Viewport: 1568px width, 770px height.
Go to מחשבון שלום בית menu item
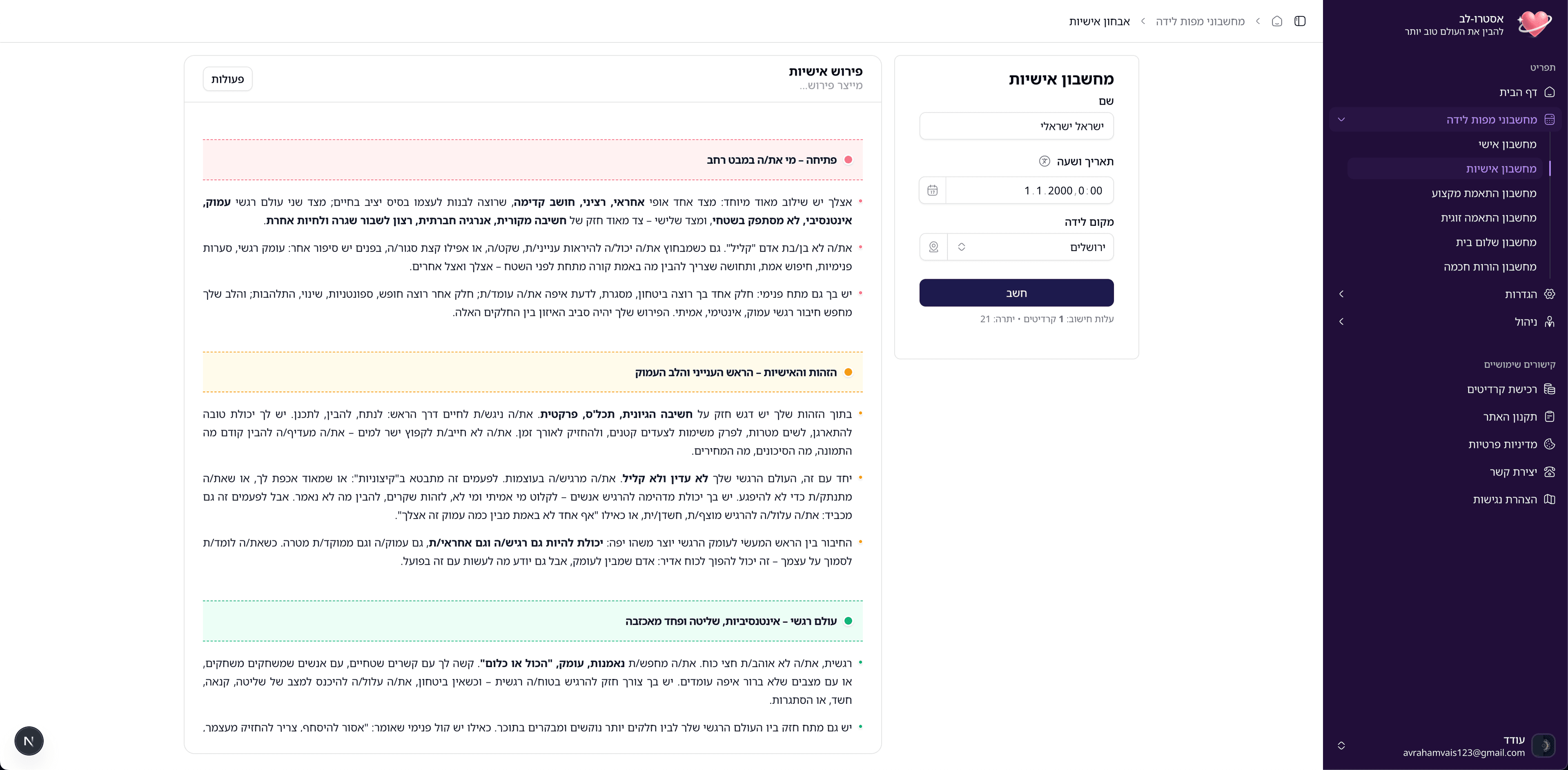pyautogui.click(x=1496, y=242)
